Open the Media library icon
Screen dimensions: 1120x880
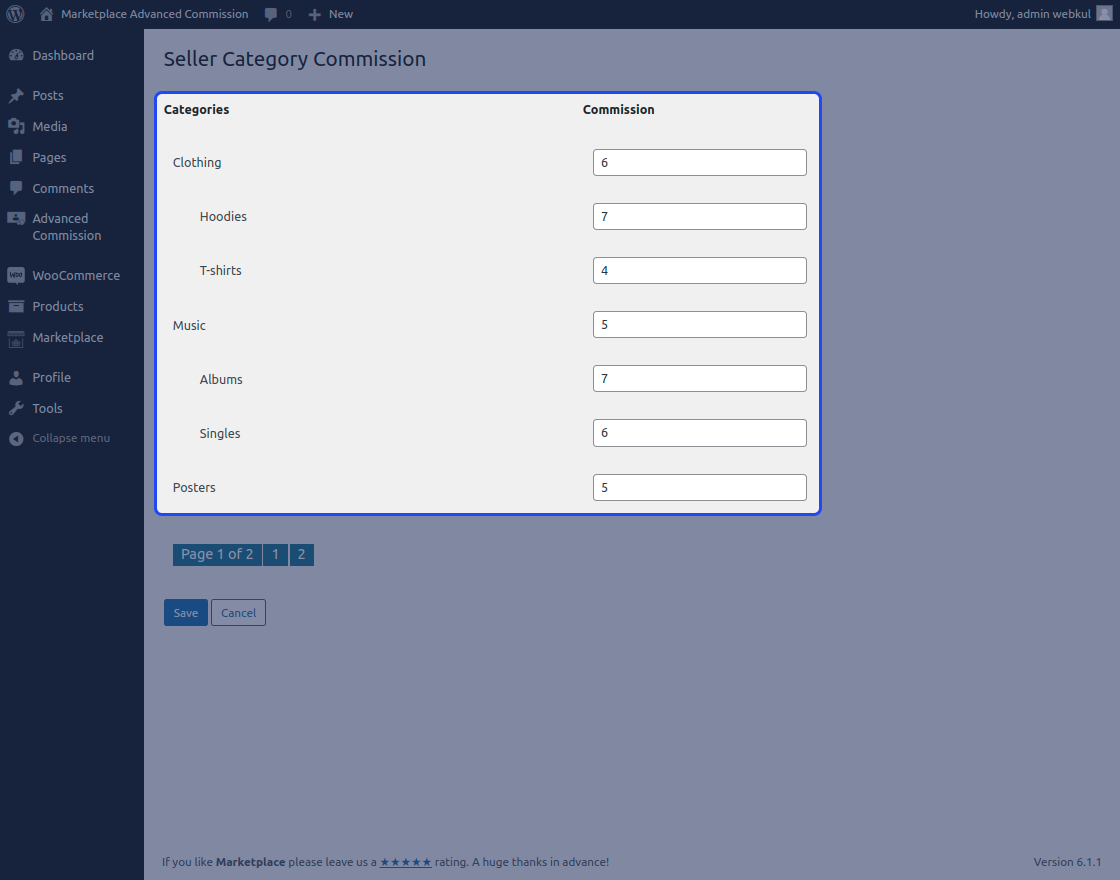pyautogui.click(x=18, y=126)
